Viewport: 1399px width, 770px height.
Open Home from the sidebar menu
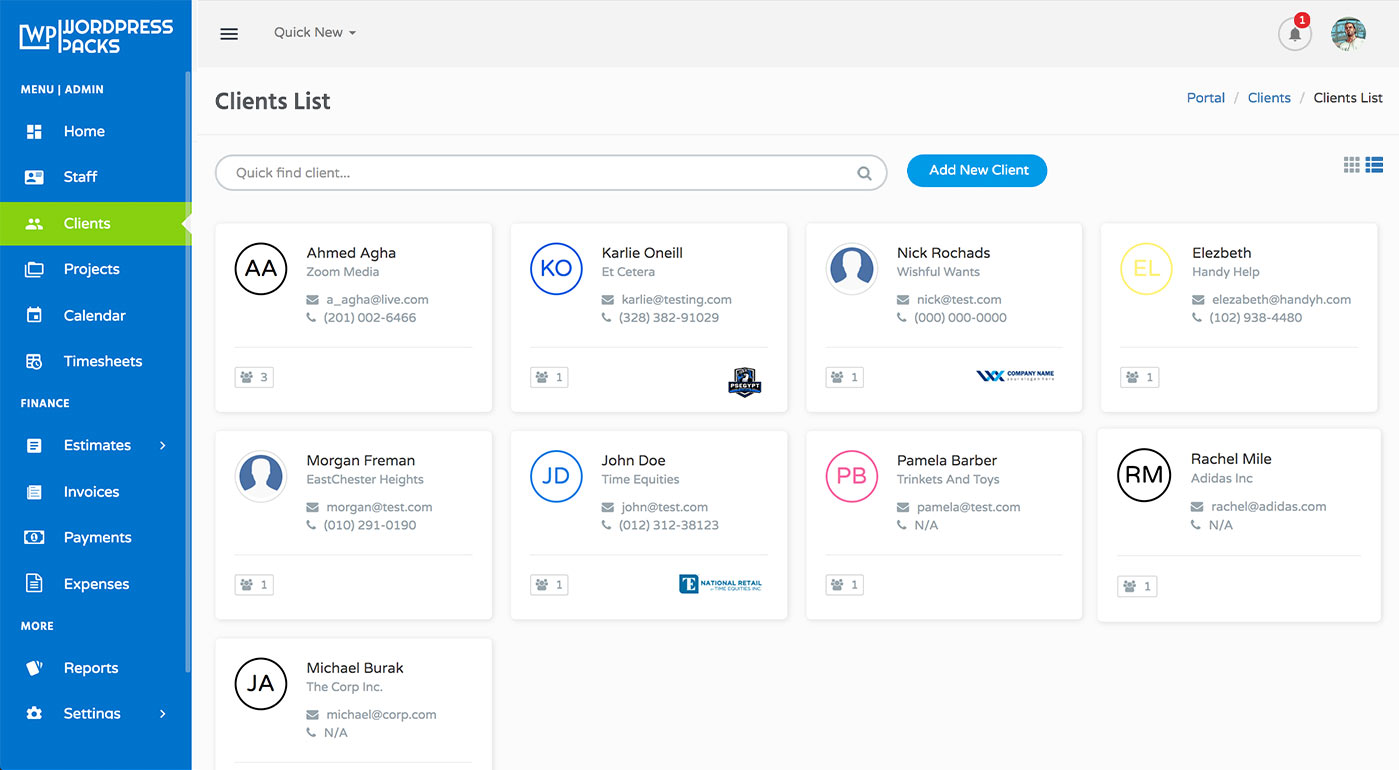tap(84, 131)
